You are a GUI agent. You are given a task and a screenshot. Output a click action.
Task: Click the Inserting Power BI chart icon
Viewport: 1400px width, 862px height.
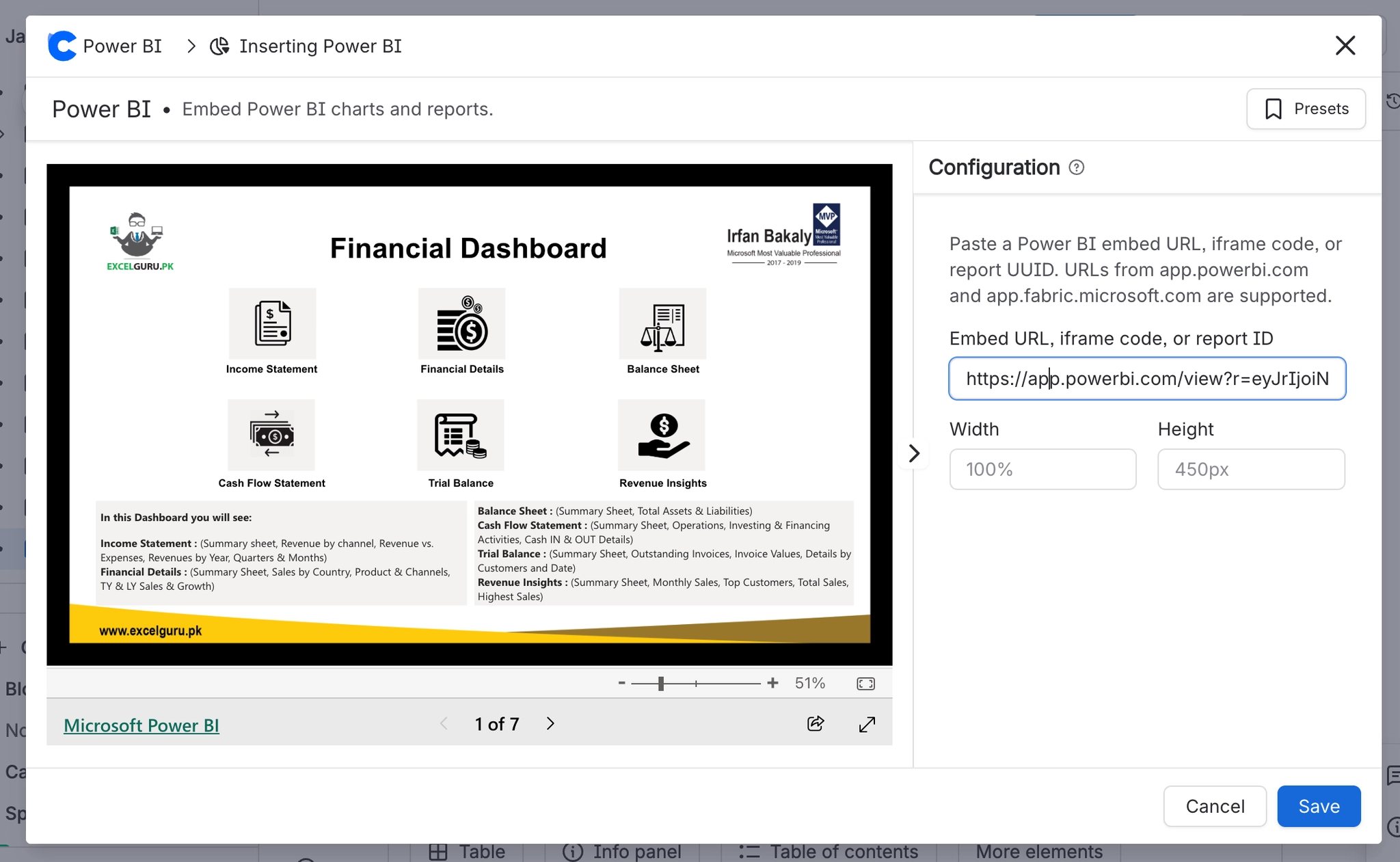tap(219, 46)
